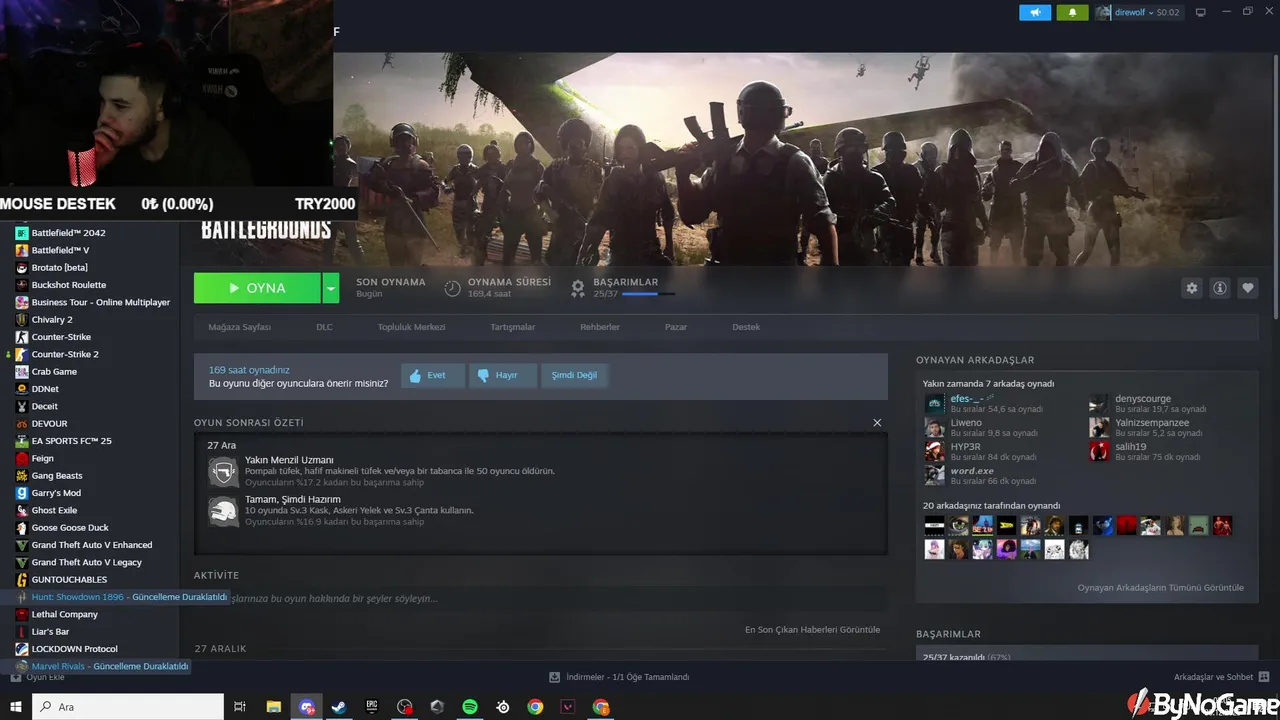Go to Topluluk Merkezi tab
The height and width of the screenshot is (720, 1280).
point(411,327)
